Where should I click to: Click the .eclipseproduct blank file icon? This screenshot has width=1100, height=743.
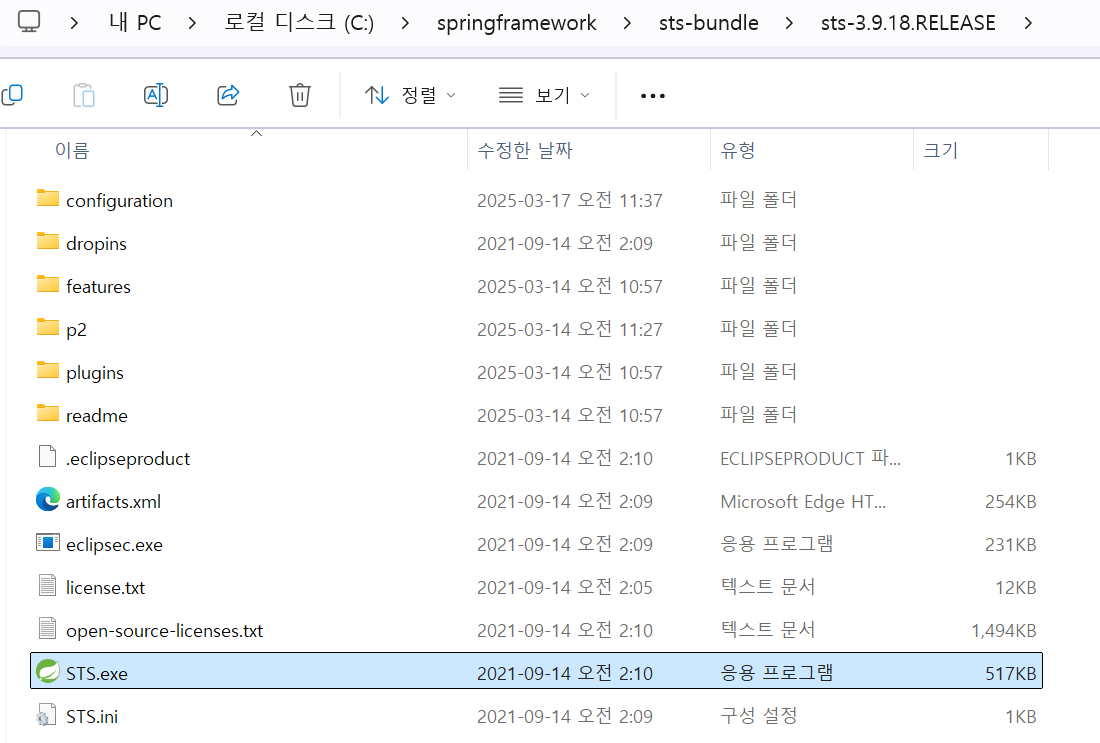click(47, 456)
